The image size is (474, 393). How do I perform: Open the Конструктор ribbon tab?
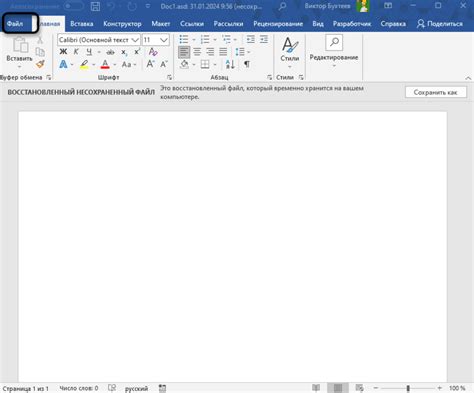pyautogui.click(x=122, y=24)
